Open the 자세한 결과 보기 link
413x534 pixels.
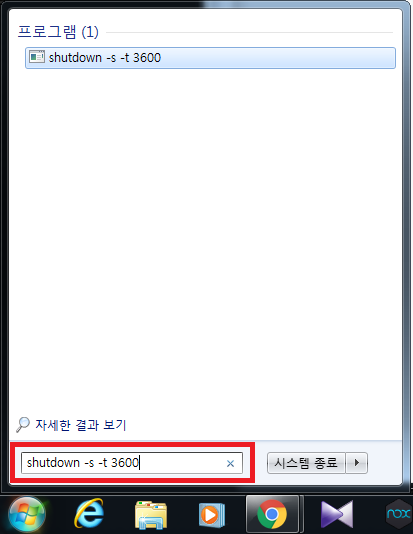point(81,425)
